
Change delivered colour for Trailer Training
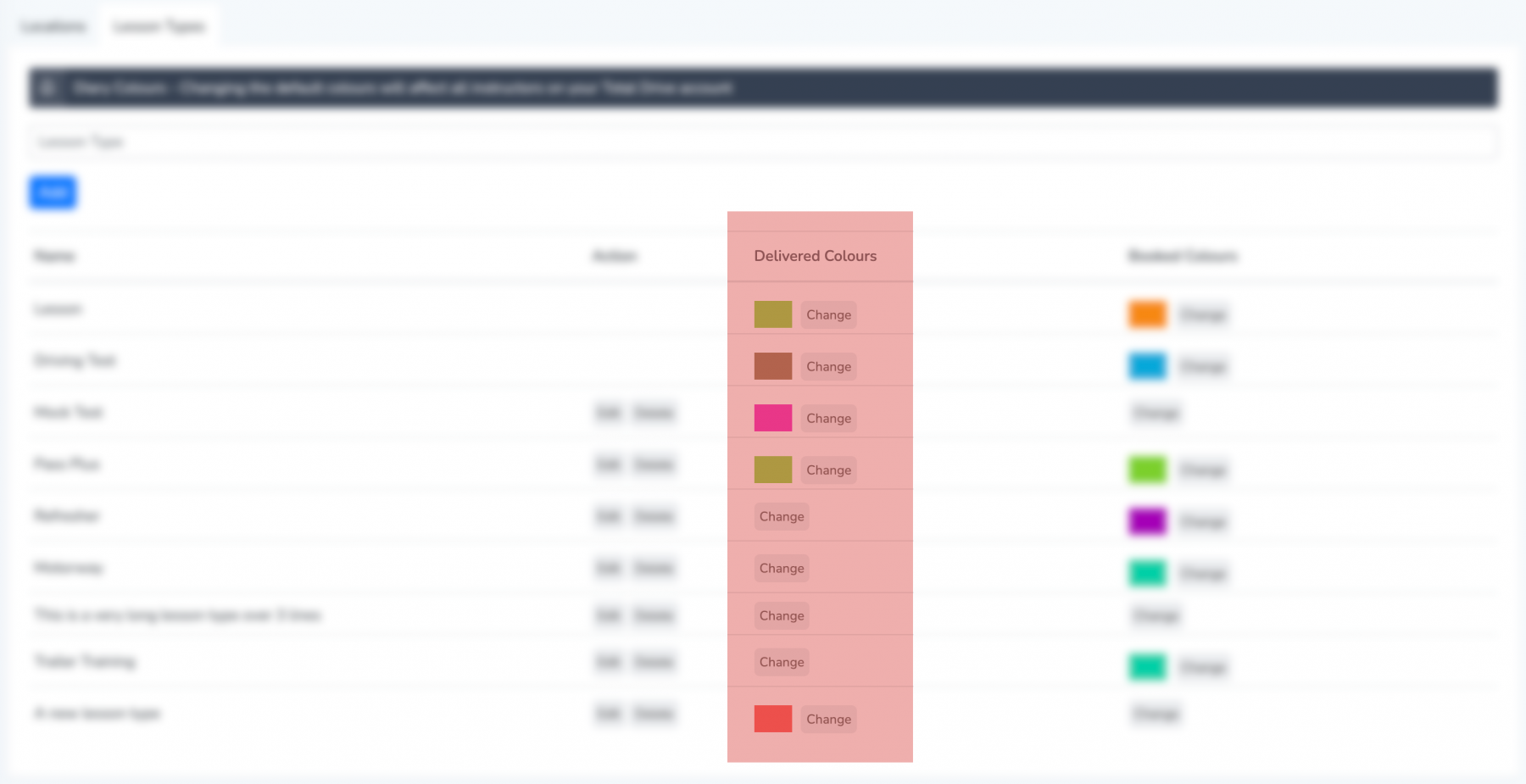click(781, 661)
